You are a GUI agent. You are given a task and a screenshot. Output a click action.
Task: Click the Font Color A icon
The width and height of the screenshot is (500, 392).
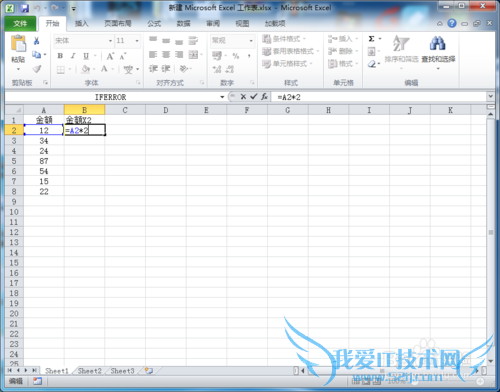104,69
